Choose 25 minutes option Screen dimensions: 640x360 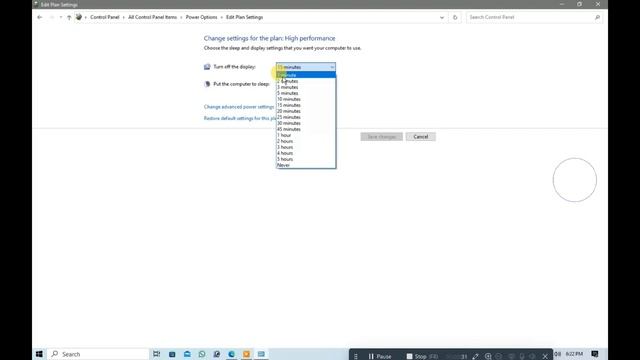[x=306, y=117]
